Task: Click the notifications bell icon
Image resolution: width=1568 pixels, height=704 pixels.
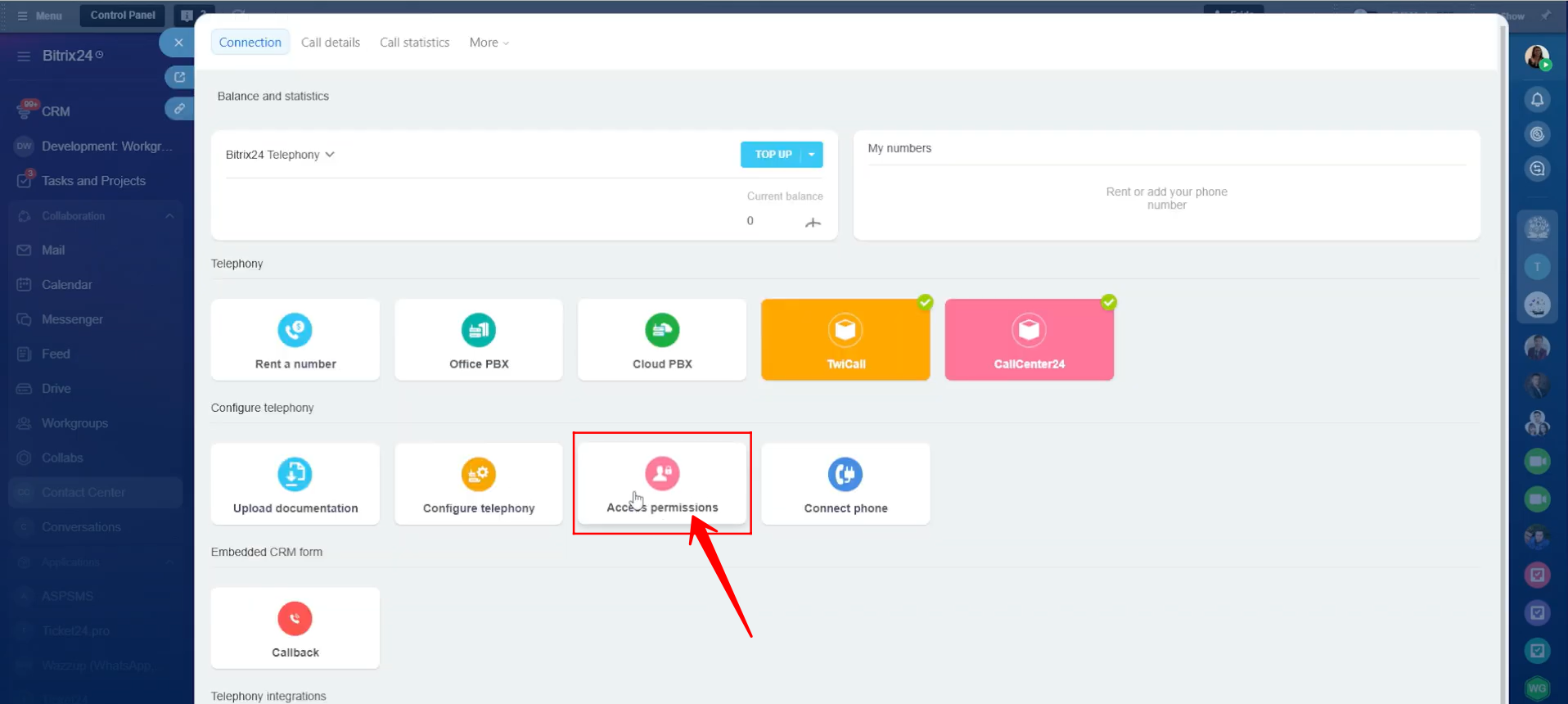Action: [x=1537, y=100]
